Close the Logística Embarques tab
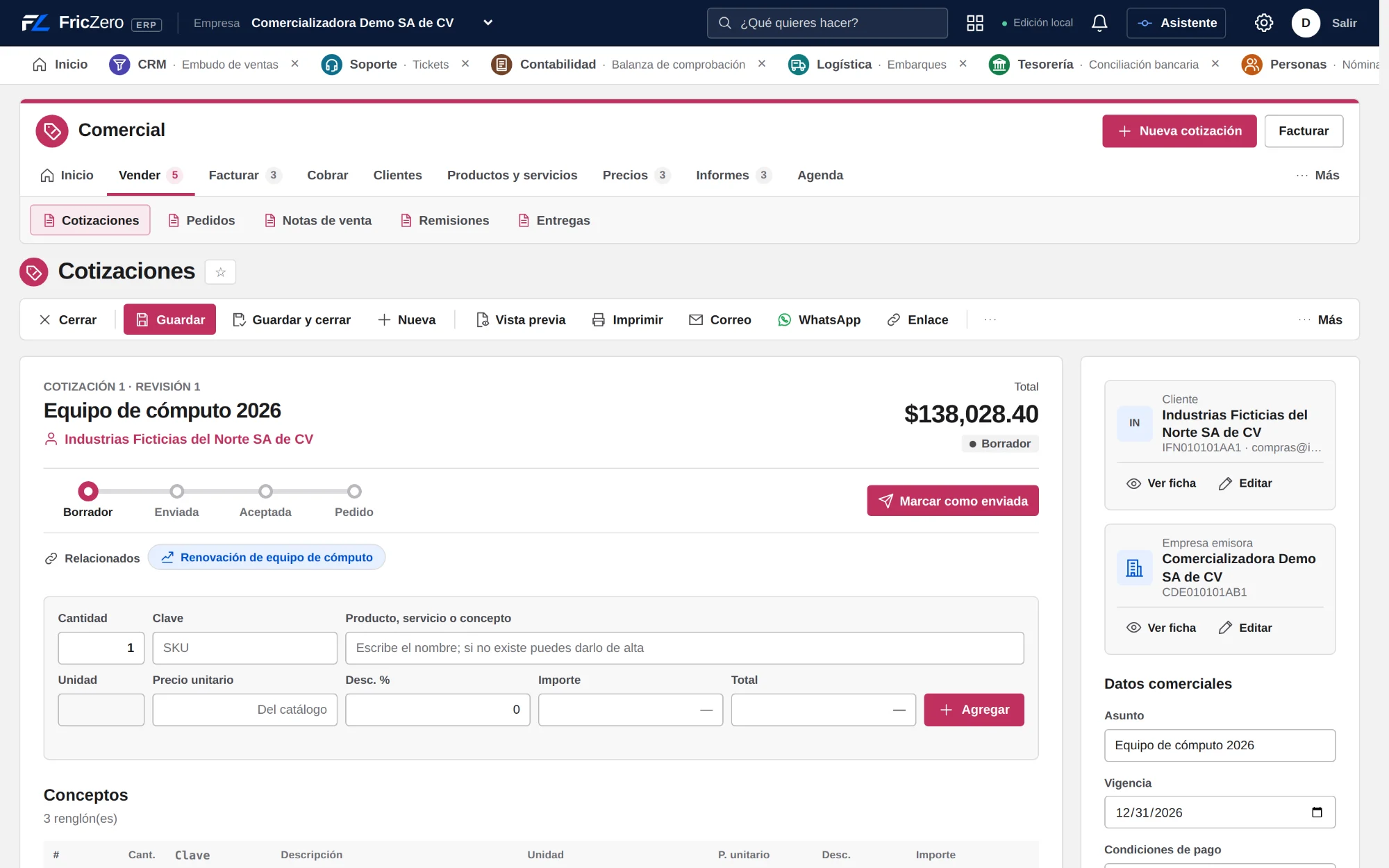The image size is (1389, 868). click(x=963, y=64)
